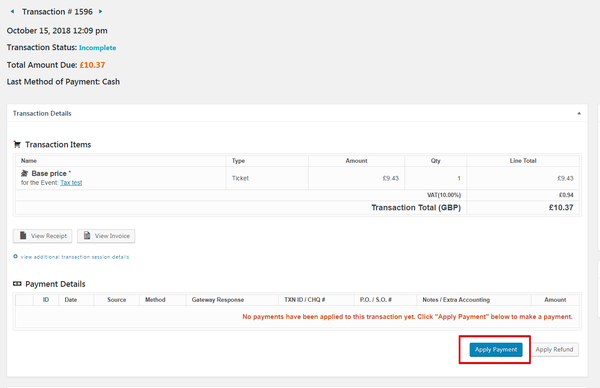Click the VAT(10.00%) label
The height and width of the screenshot is (388, 600).
click(x=444, y=195)
